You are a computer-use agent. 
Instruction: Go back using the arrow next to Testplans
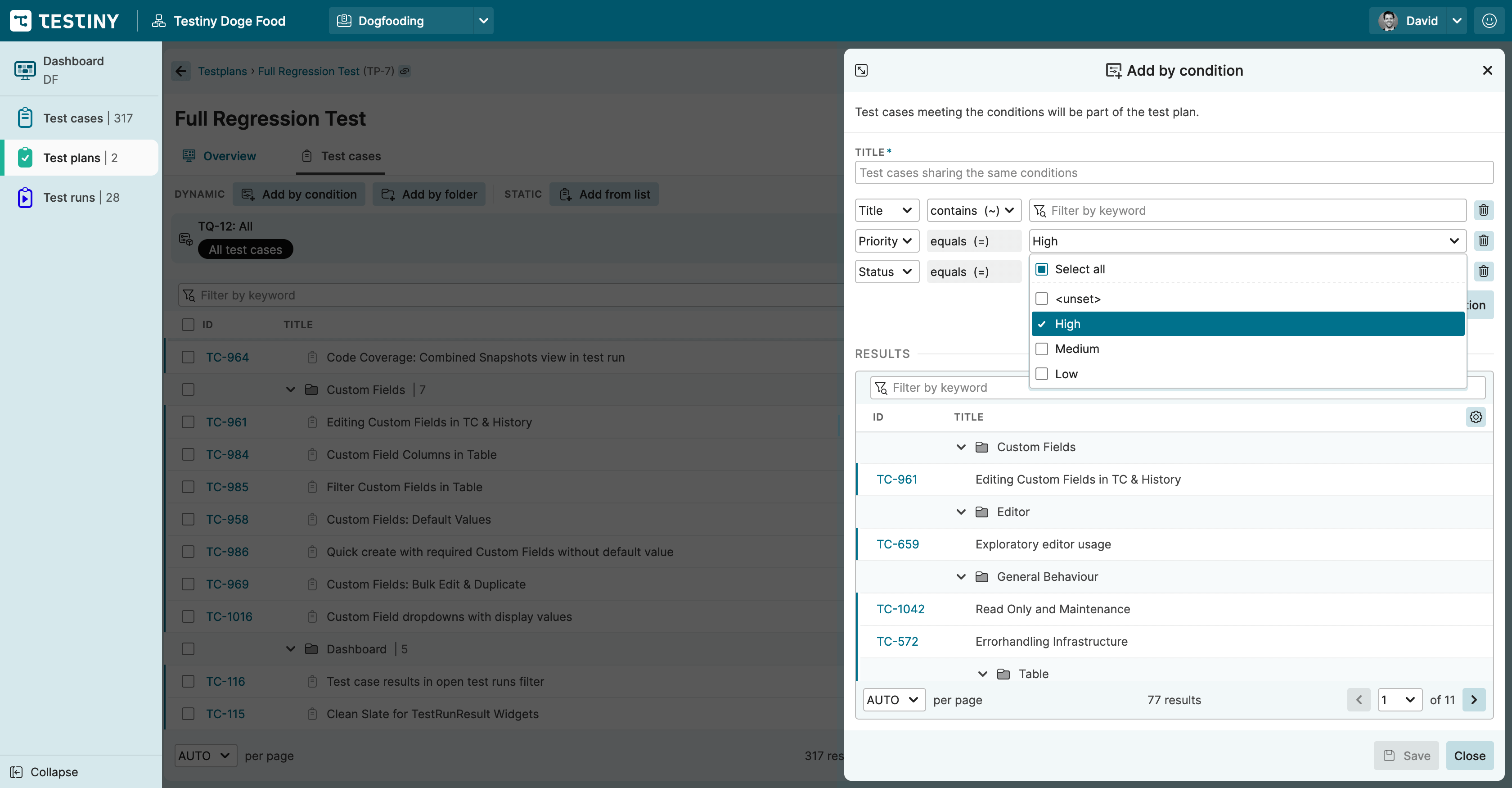181,71
